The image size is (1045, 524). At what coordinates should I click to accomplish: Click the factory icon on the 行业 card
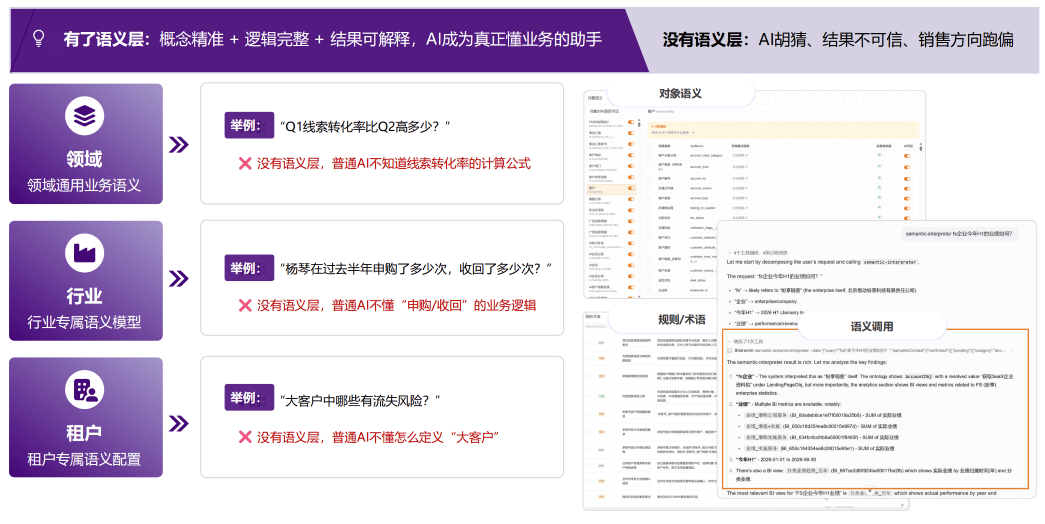tap(85, 253)
